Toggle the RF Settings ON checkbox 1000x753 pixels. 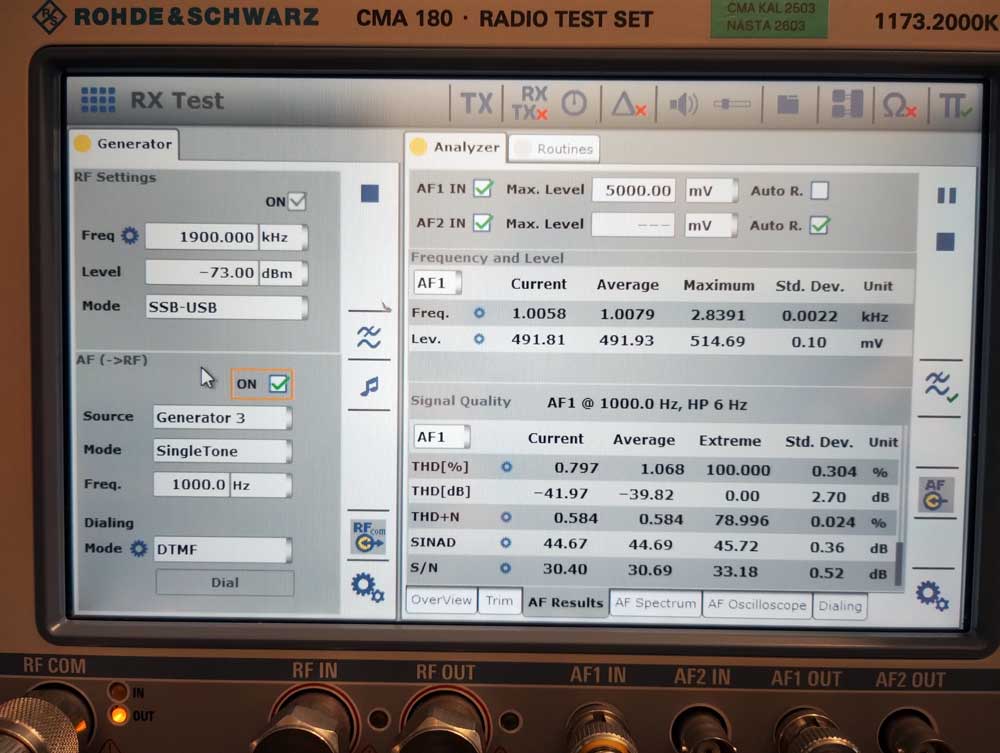point(297,202)
